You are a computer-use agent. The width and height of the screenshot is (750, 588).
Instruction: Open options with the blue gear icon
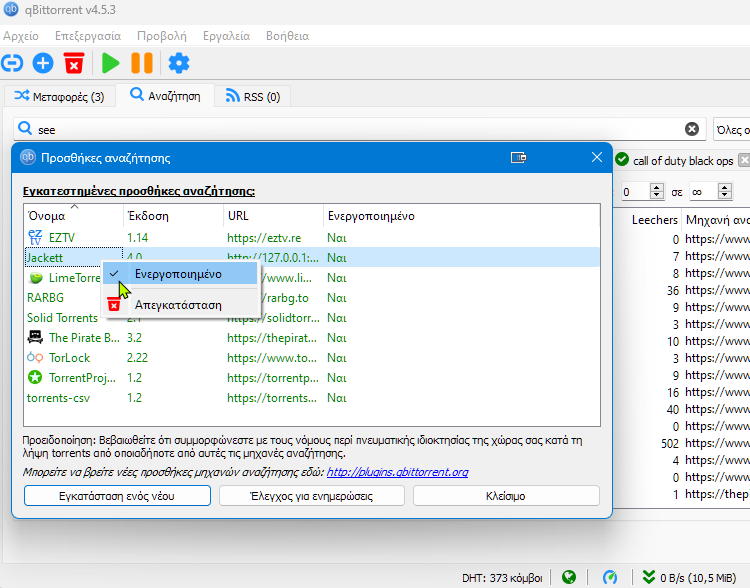point(179,63)
